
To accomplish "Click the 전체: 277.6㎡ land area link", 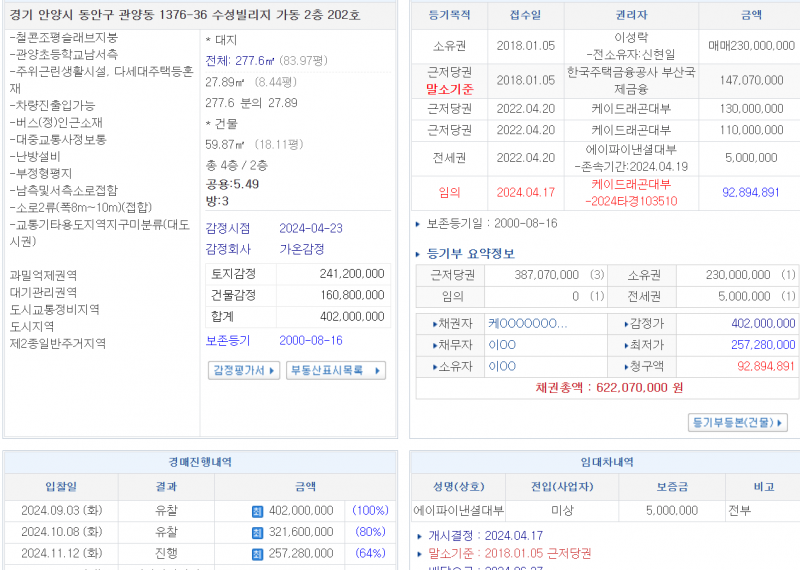I will [x=240, y=61].
